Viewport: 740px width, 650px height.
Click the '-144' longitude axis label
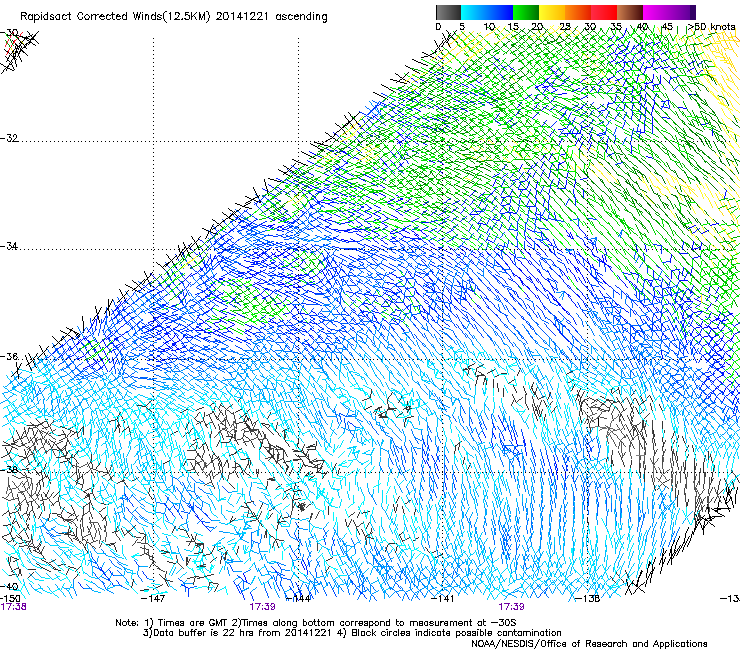click(298, 599)
